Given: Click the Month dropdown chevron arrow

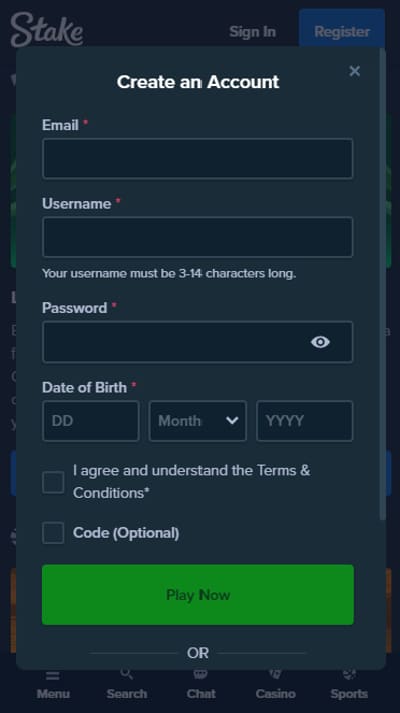Looking at the screenshot, I should coord(232,421).
